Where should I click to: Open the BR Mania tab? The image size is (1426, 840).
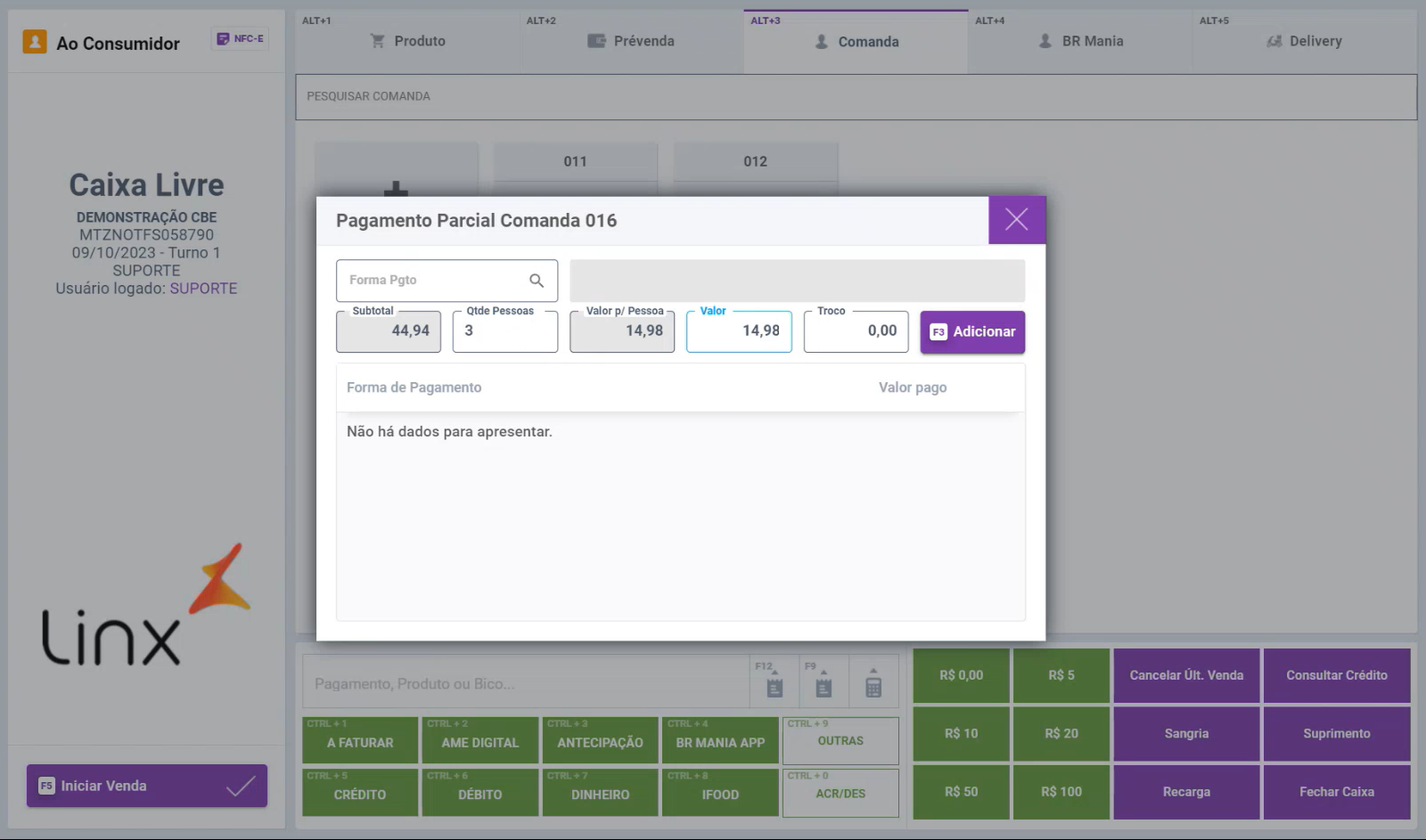coord(1080,42)
